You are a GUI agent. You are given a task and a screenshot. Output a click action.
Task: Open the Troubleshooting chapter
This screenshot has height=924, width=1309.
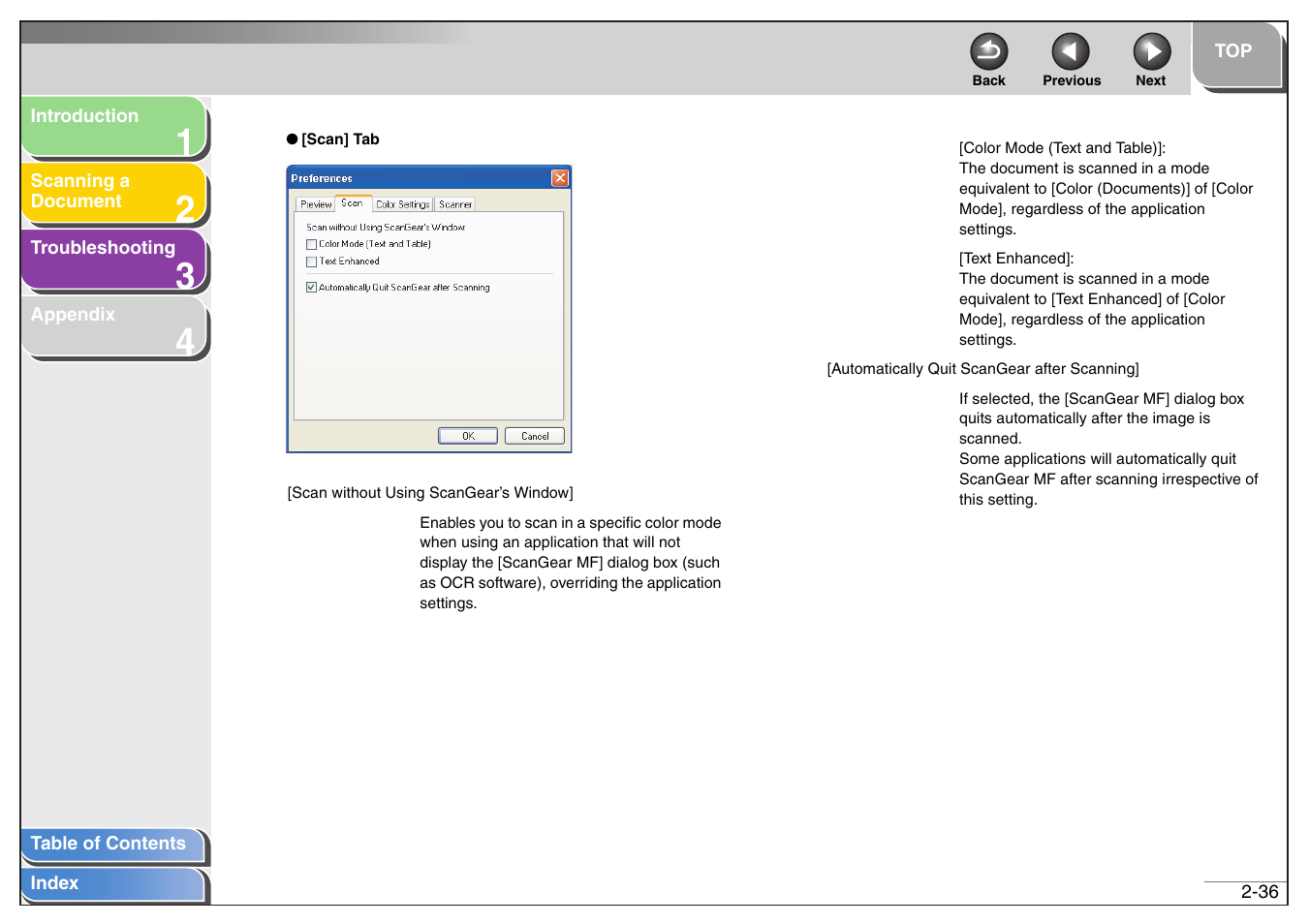click(113, 260)
